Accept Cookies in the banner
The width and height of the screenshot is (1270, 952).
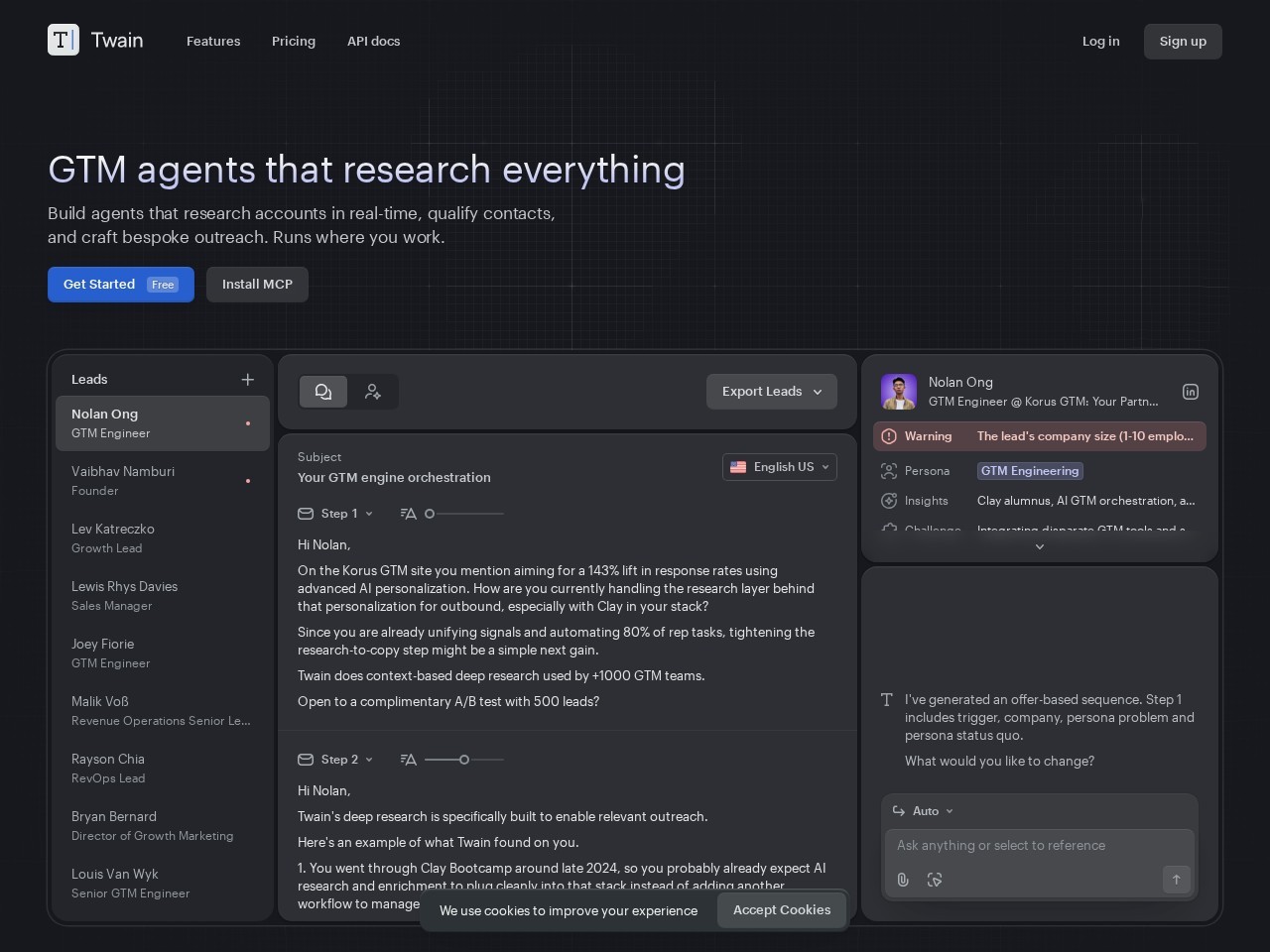pos(781,910)
